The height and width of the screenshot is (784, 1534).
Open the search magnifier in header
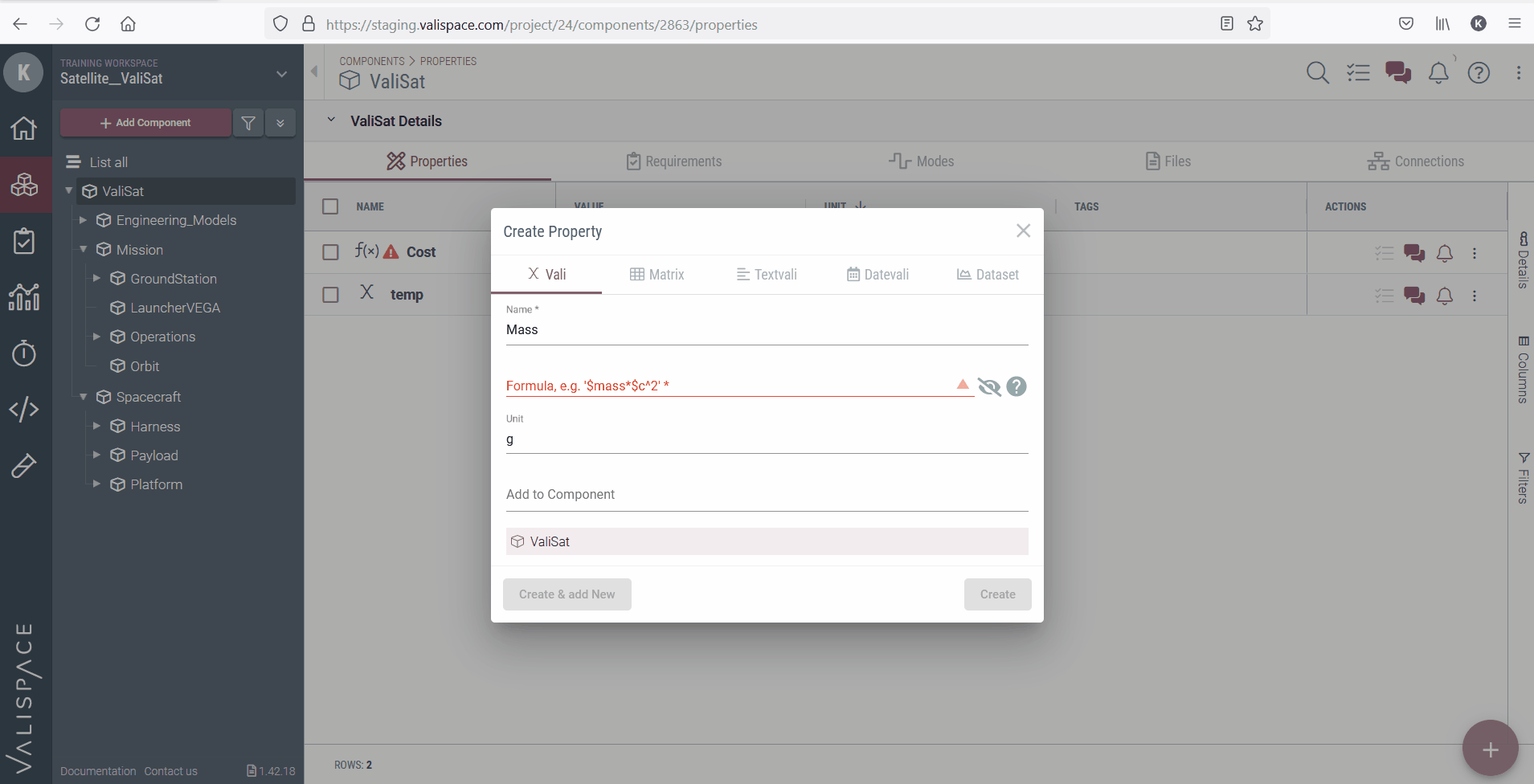tap(1318, 73)
